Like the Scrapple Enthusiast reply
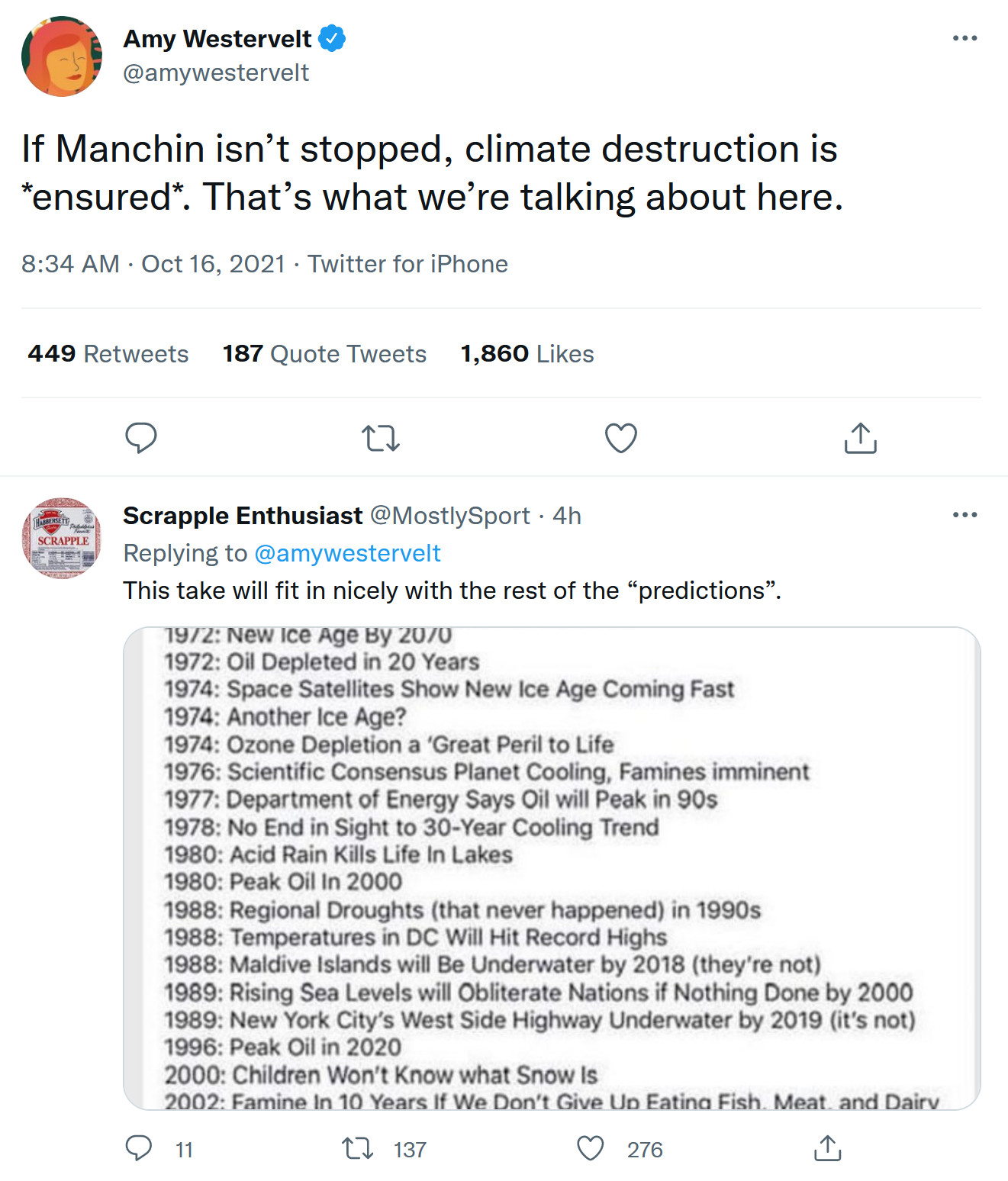 pos(591,1148)
